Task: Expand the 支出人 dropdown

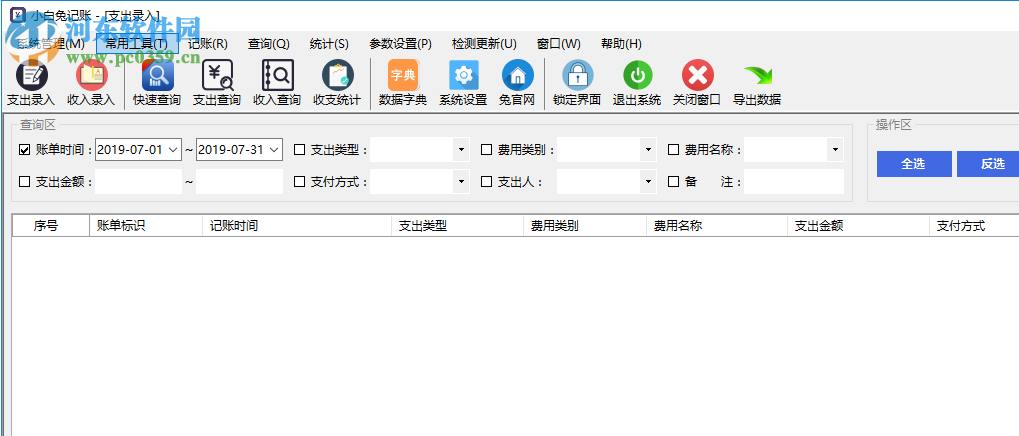Action: pos(648,181)
